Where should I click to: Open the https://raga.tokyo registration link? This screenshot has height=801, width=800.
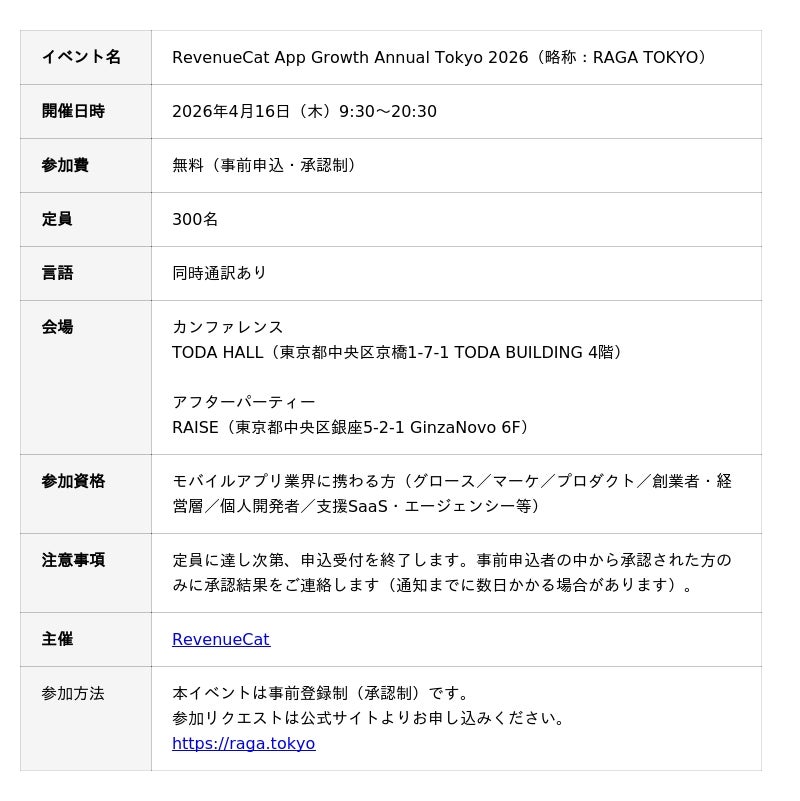coord(243,743)
